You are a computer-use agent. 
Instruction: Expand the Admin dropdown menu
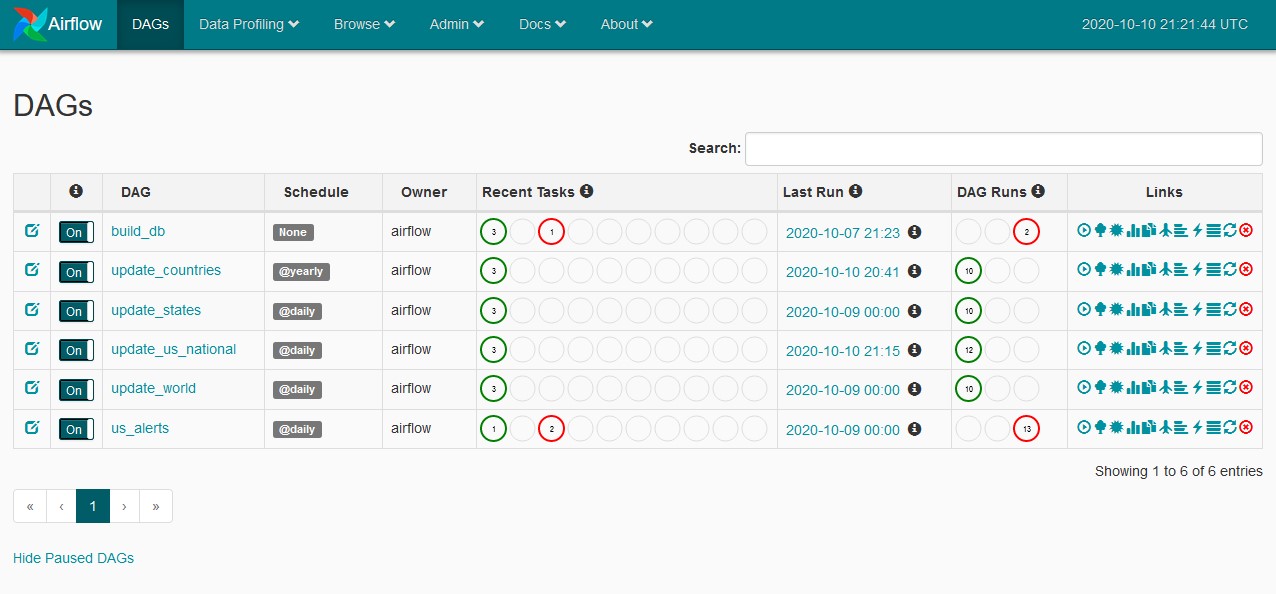coord(457,24)
